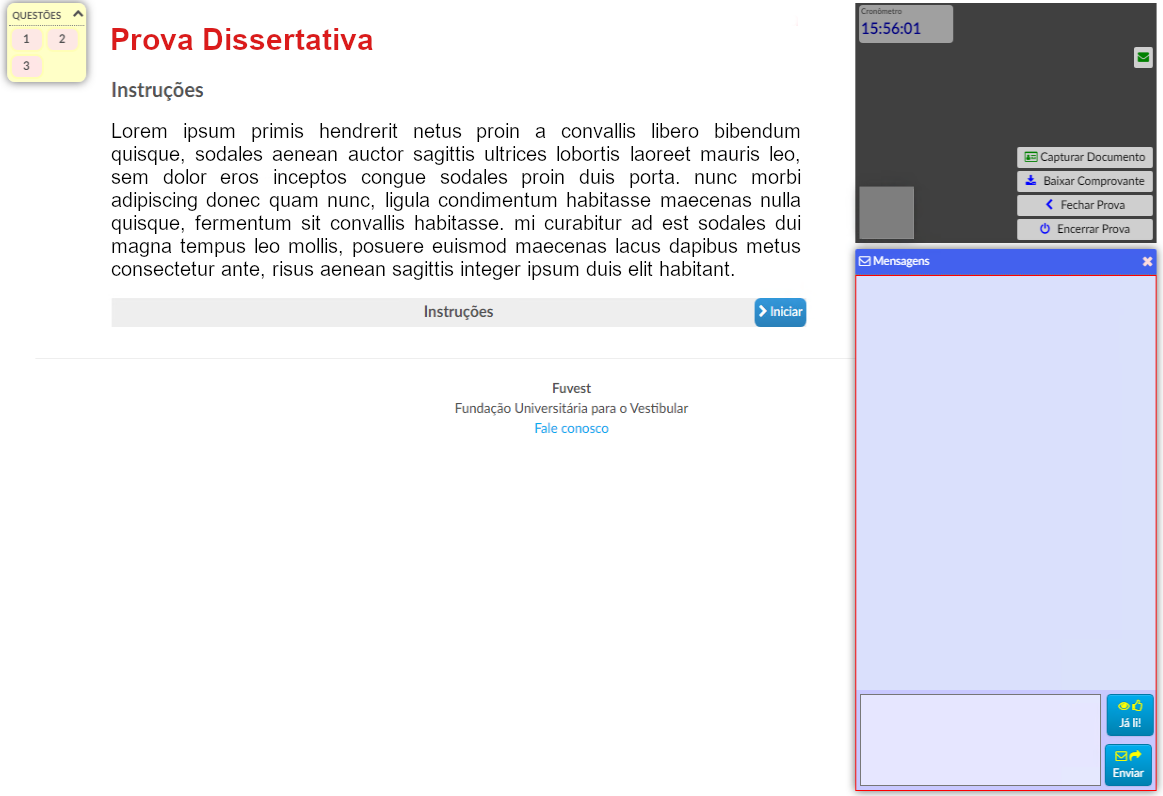Close the Mensagens panel
Image resolution: width=1163 pixels, height=796 pixels.
1147,261
